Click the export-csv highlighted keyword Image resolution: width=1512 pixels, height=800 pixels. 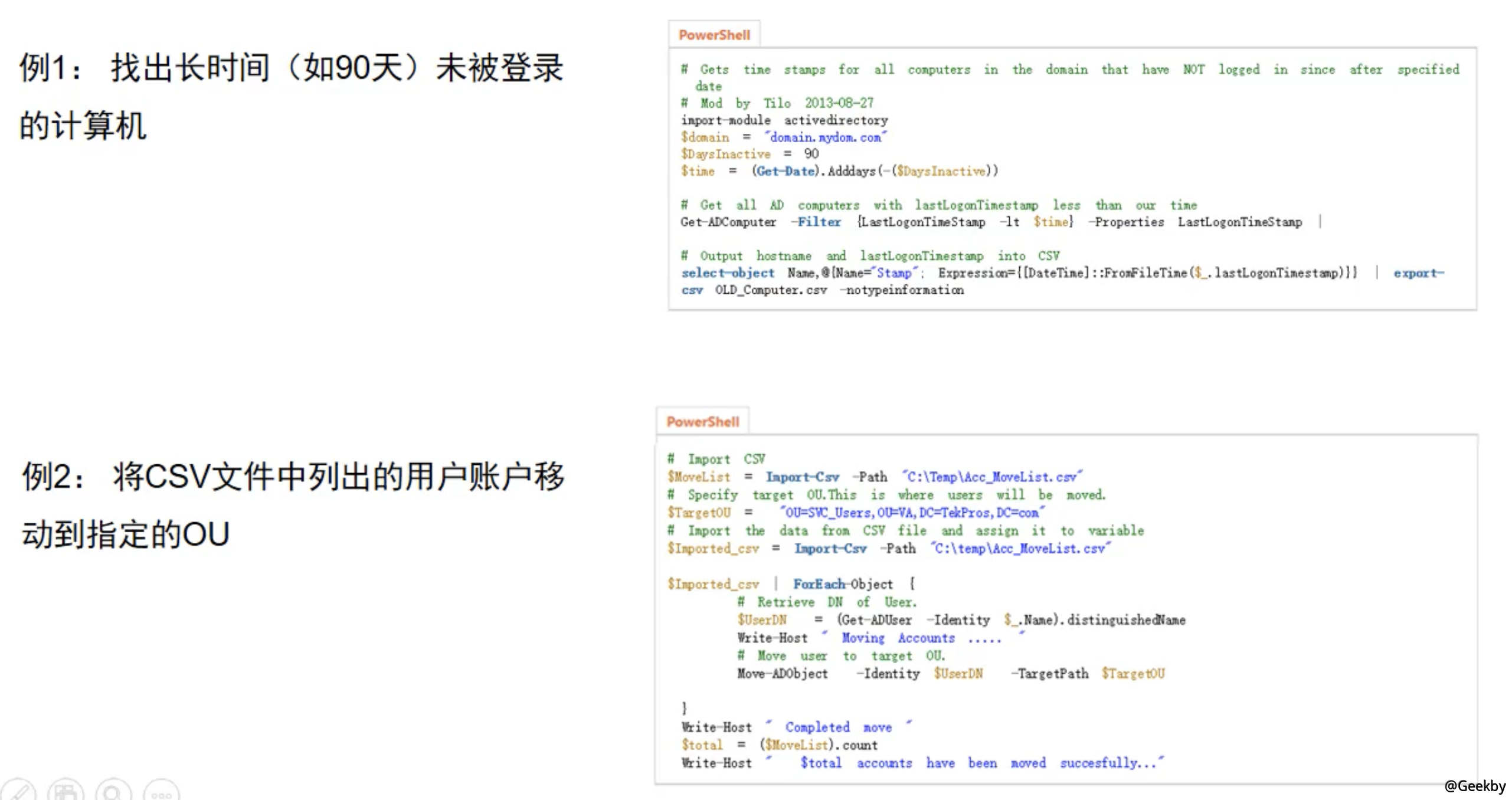click(x=1419, y=273)
